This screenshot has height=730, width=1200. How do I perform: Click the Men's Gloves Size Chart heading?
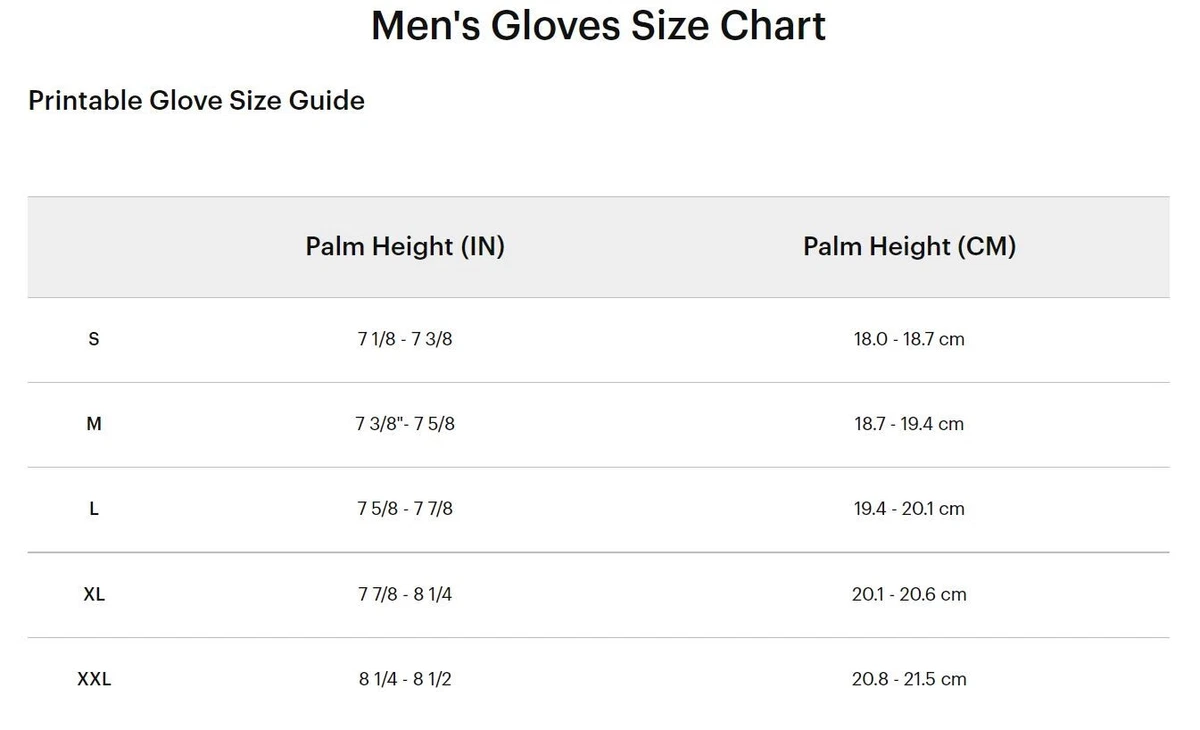(598, 25)
